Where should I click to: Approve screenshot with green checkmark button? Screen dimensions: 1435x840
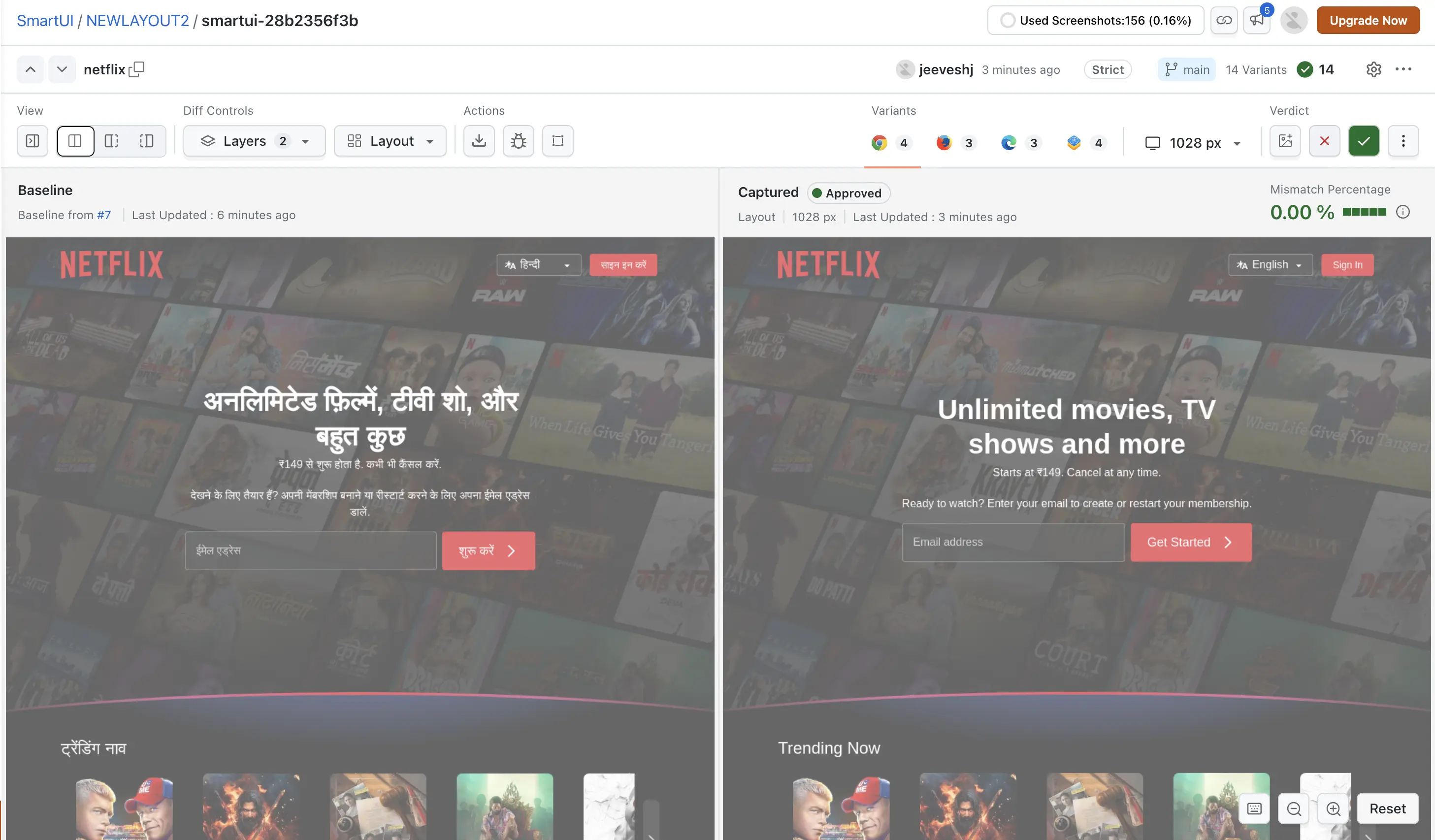(1364, 141)
